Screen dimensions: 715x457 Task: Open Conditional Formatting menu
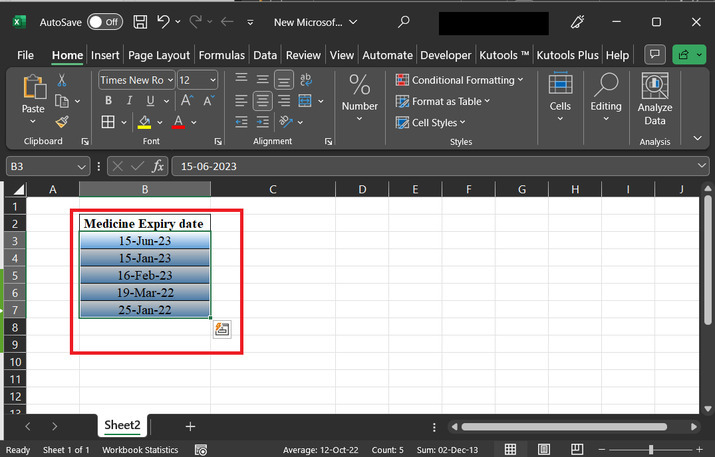click(x=459, y=80)
